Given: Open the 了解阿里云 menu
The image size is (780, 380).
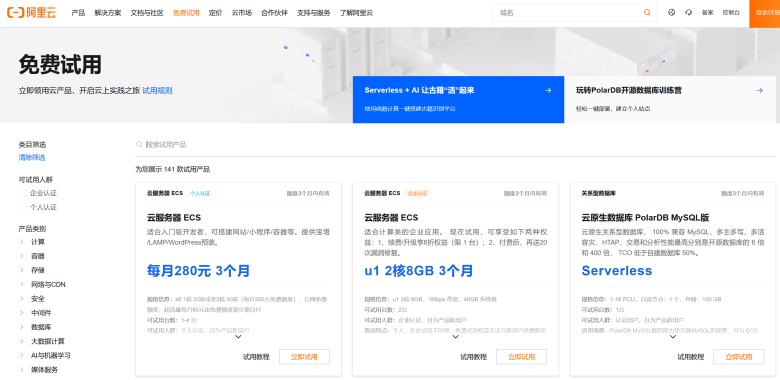Looking at the screenshot, I should click(356, 13).
